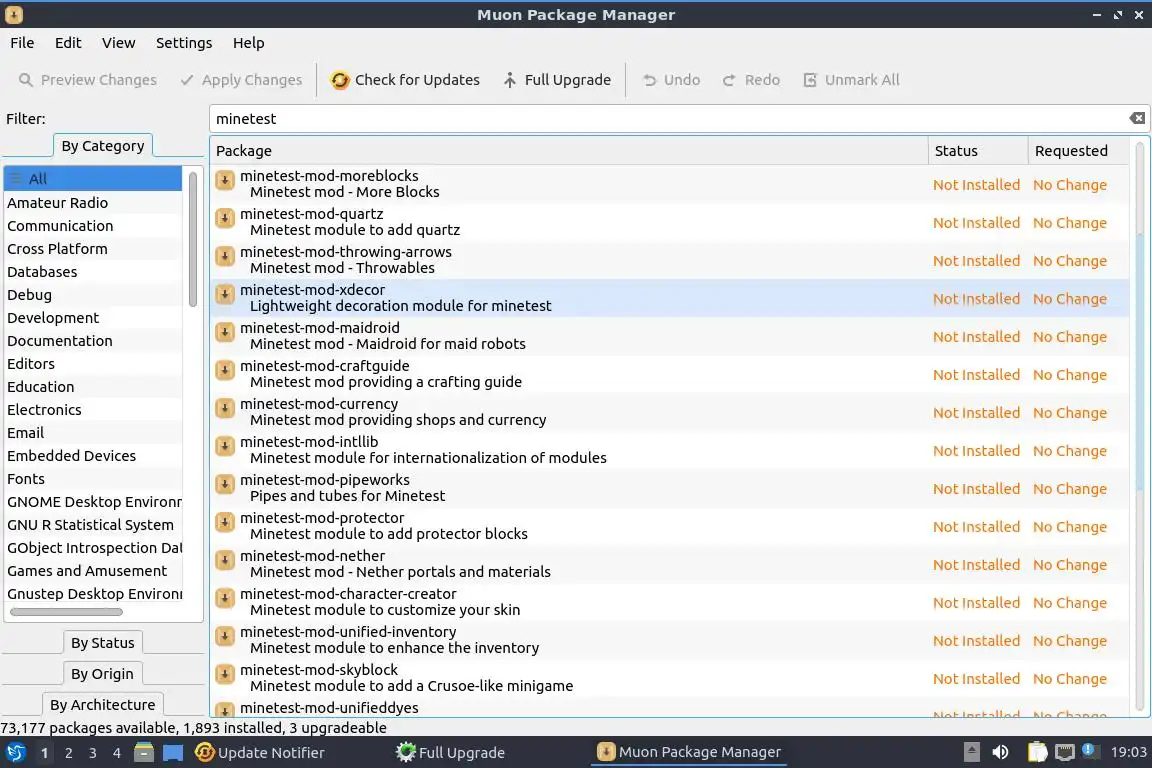This screenshot has width=1152, height=768.
Task: Select the Communication category
Action: [x=93, y=226]
